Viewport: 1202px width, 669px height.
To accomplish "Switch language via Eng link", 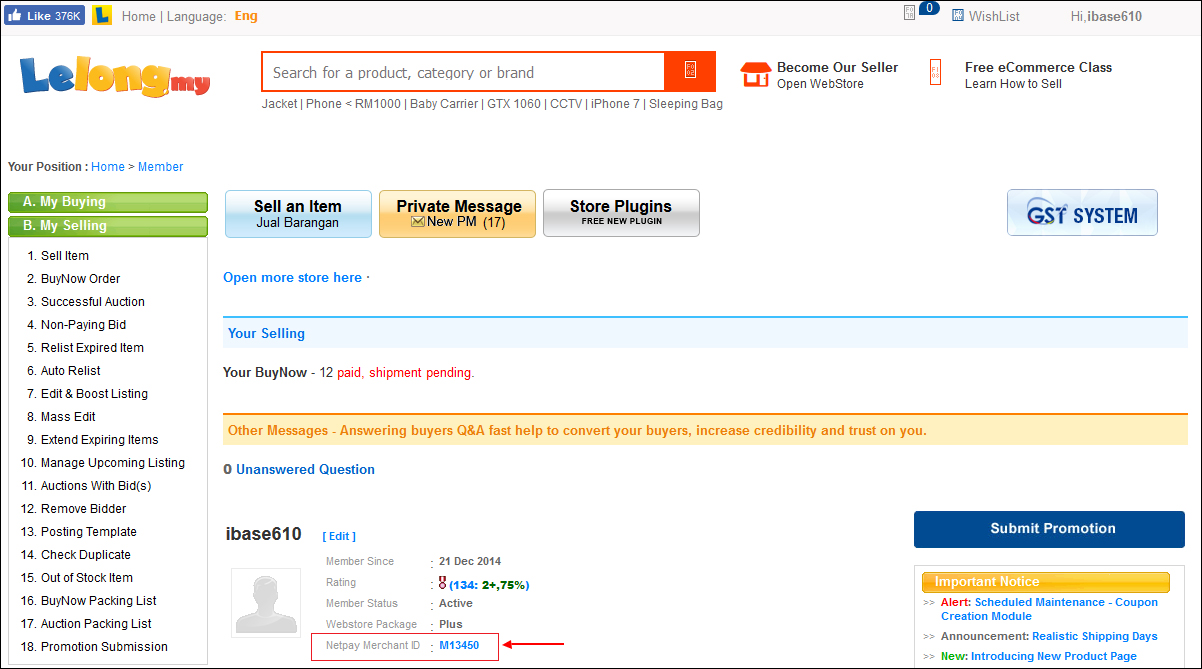I will click(x=246, y=16).
